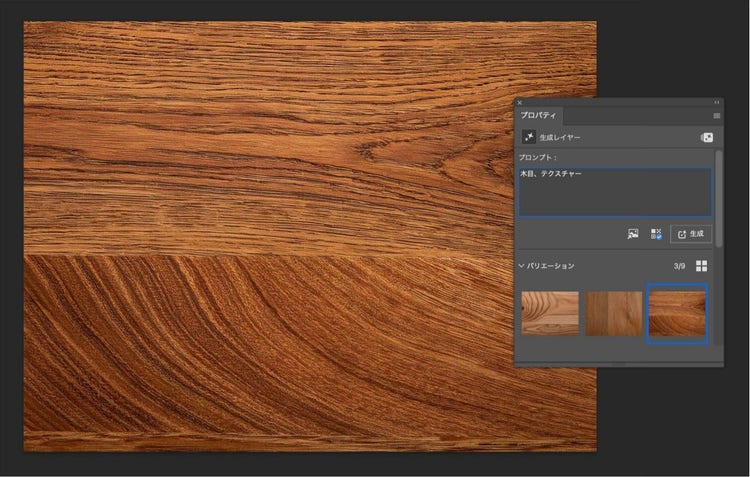Click the 生成レイヤー label
The width and height of the screenshot is (750, 477).
coord(561,137)
